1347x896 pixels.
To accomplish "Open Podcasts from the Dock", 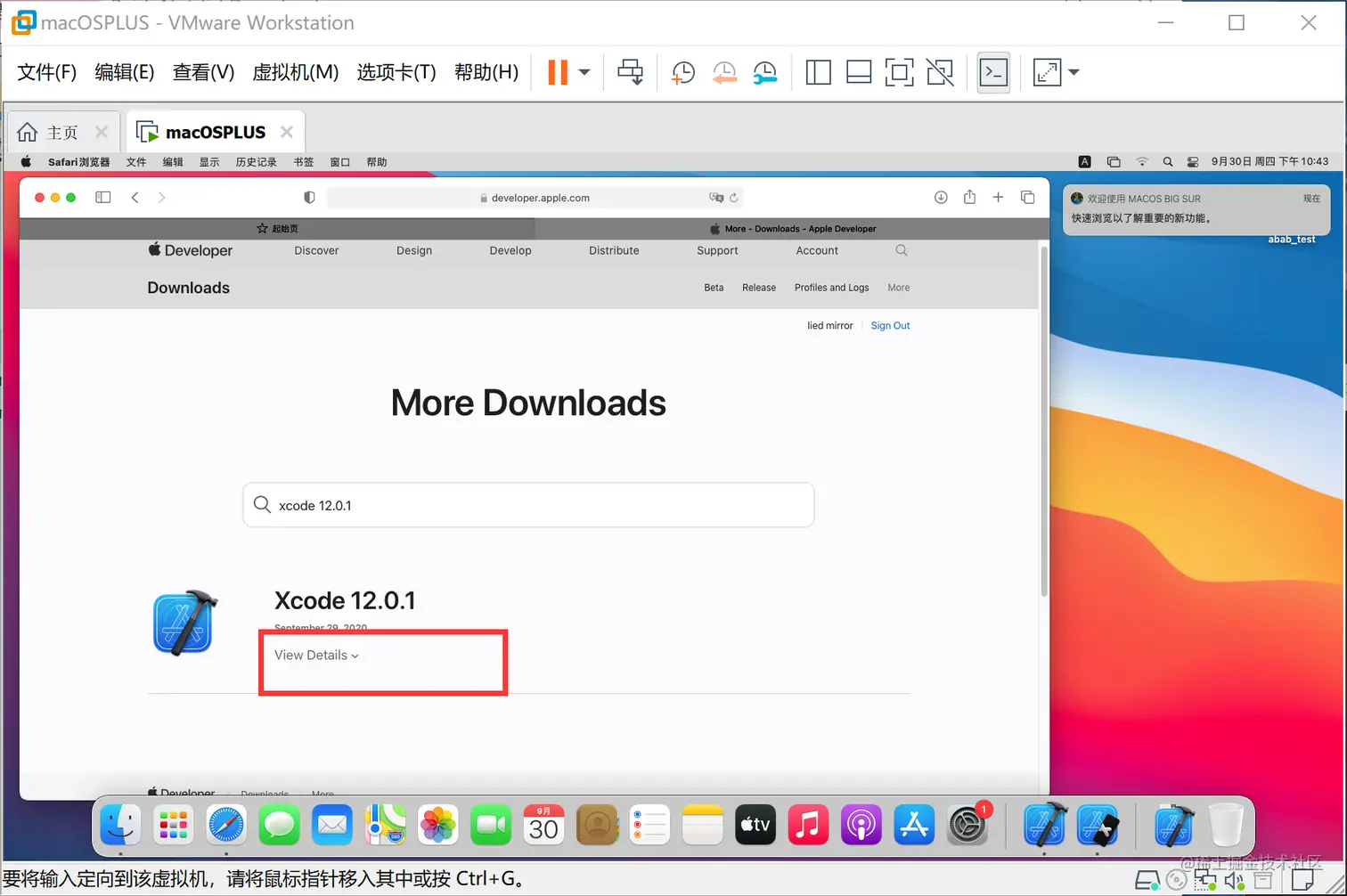I will pyautogui.click(x=861, y=825).
